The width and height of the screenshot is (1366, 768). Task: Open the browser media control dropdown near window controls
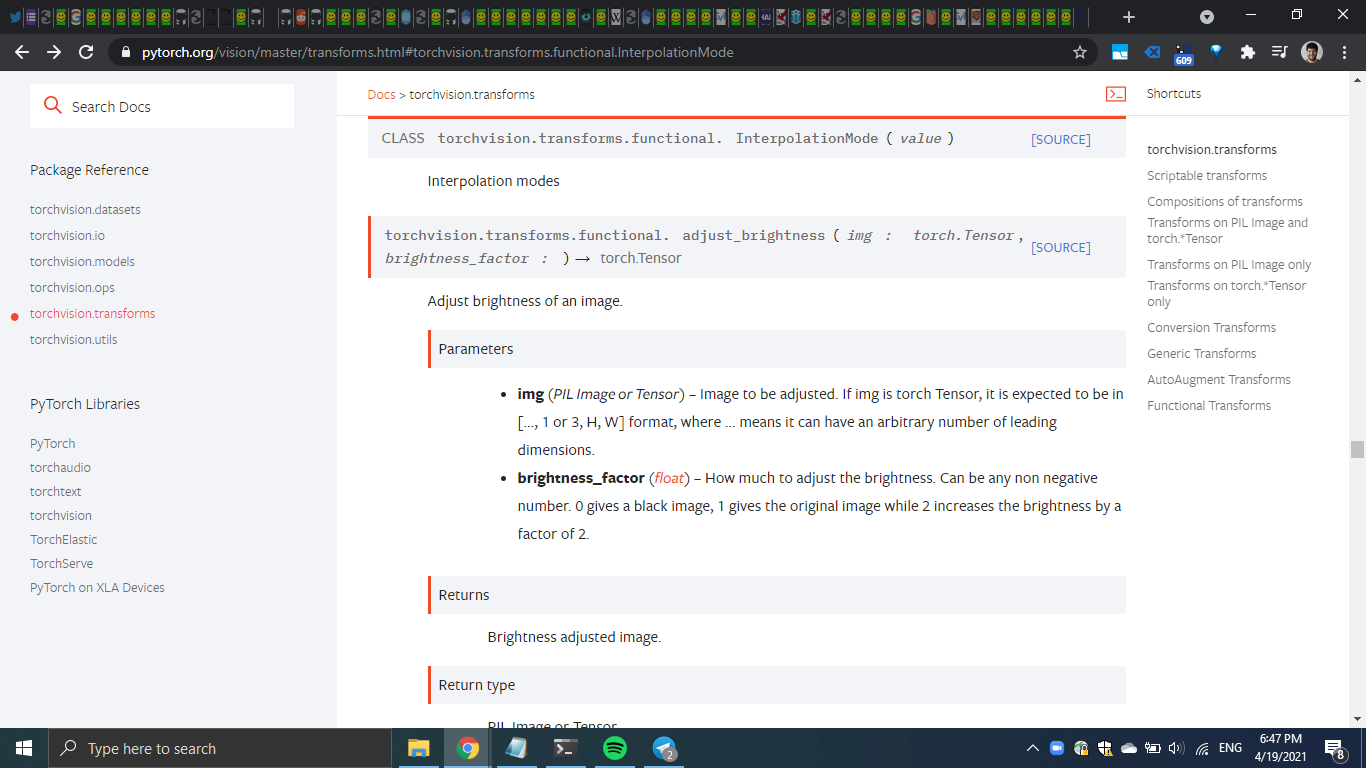coord(1206,15)
